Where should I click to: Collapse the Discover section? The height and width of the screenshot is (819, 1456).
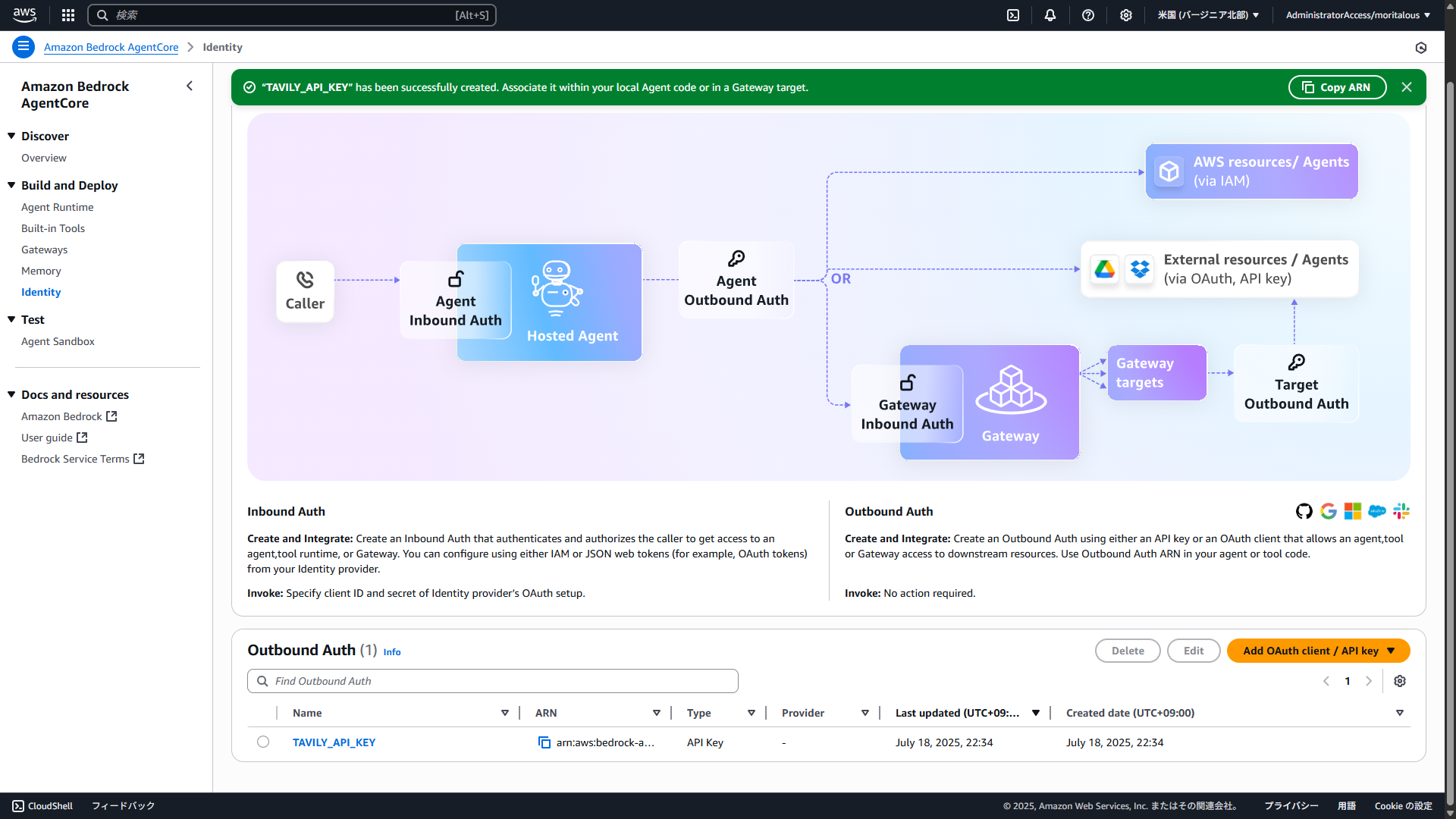11,136
